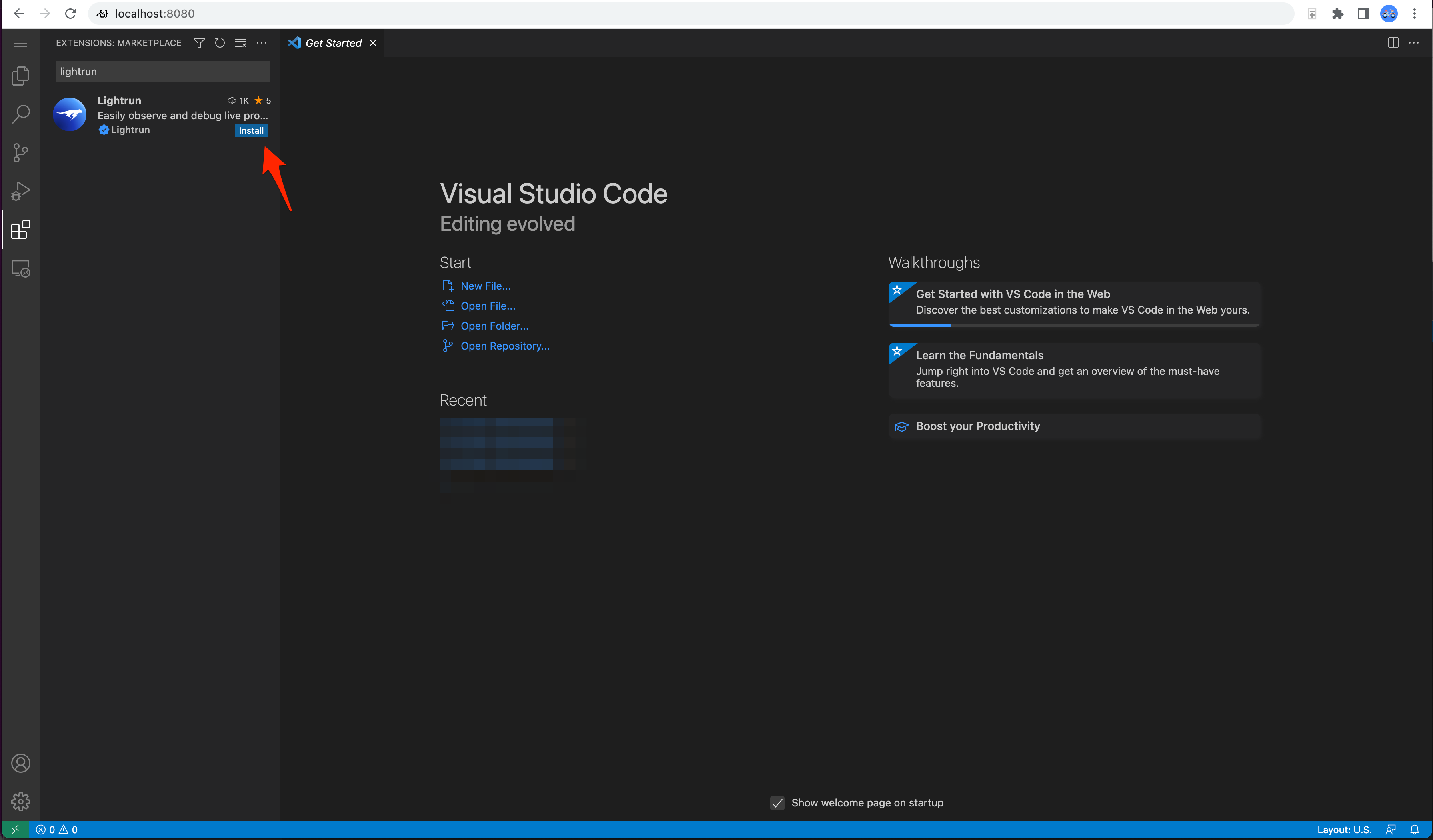Install the Lightrun extension
1433x840 pixels.
[x=251, y=131]
